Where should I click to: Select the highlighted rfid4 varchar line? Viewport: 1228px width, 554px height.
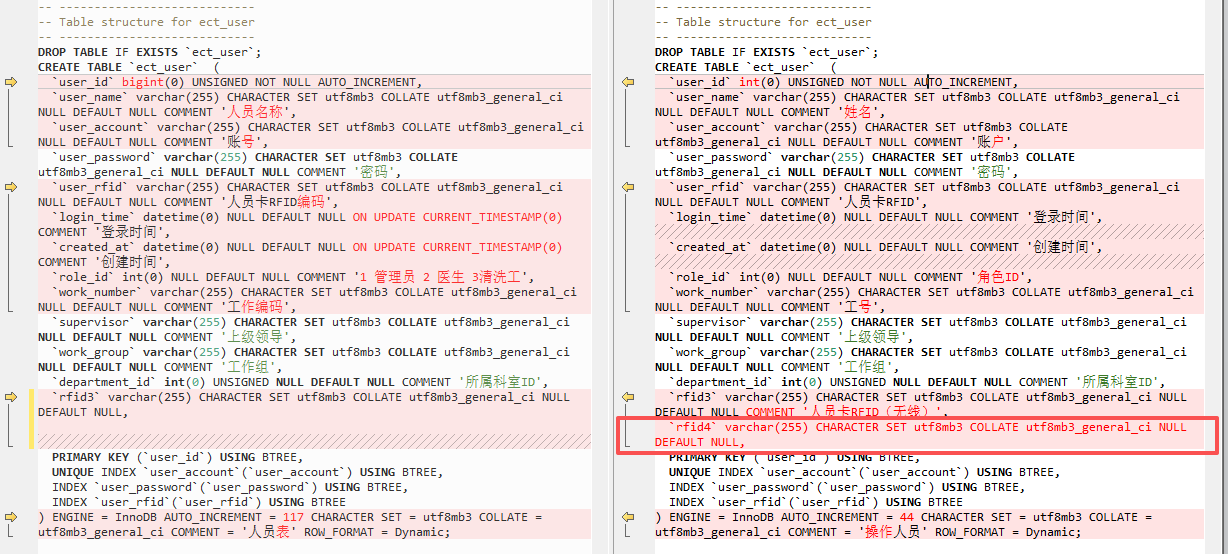click(x=918, y=435)
